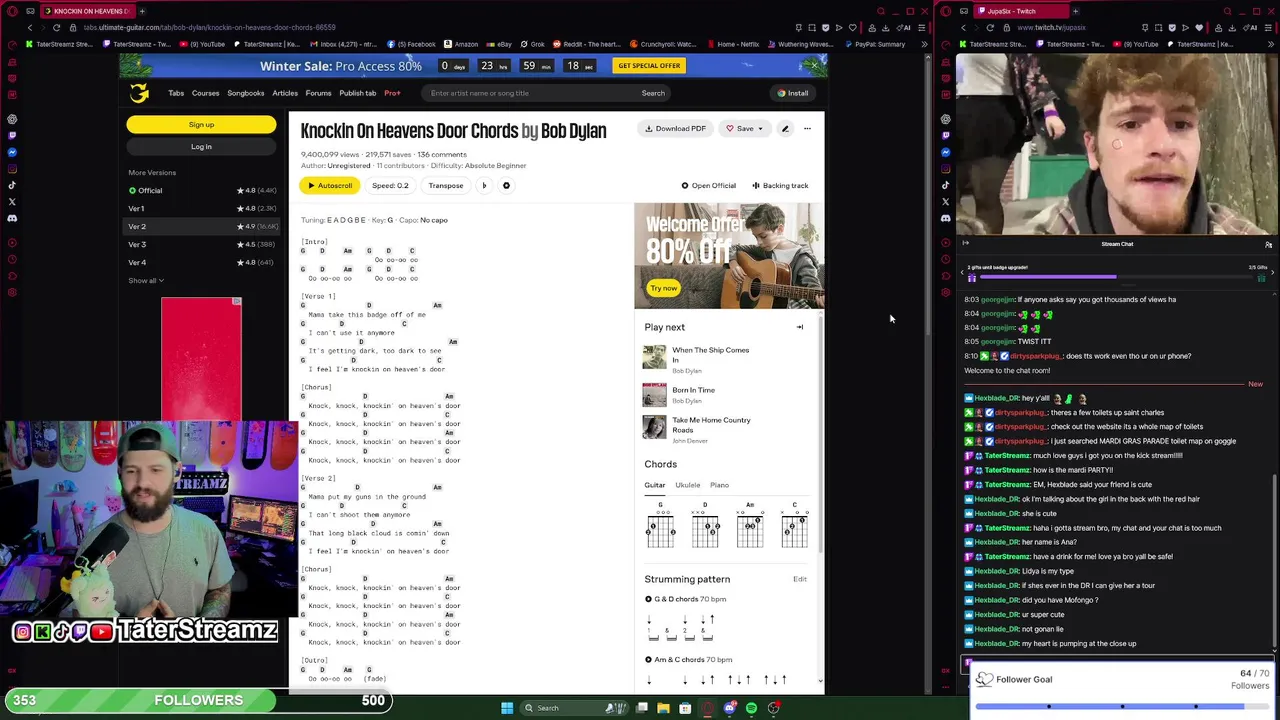Open the Spotify taskbar icon
The height and width of the screenshot is (720, 1280).
point(751,708)
